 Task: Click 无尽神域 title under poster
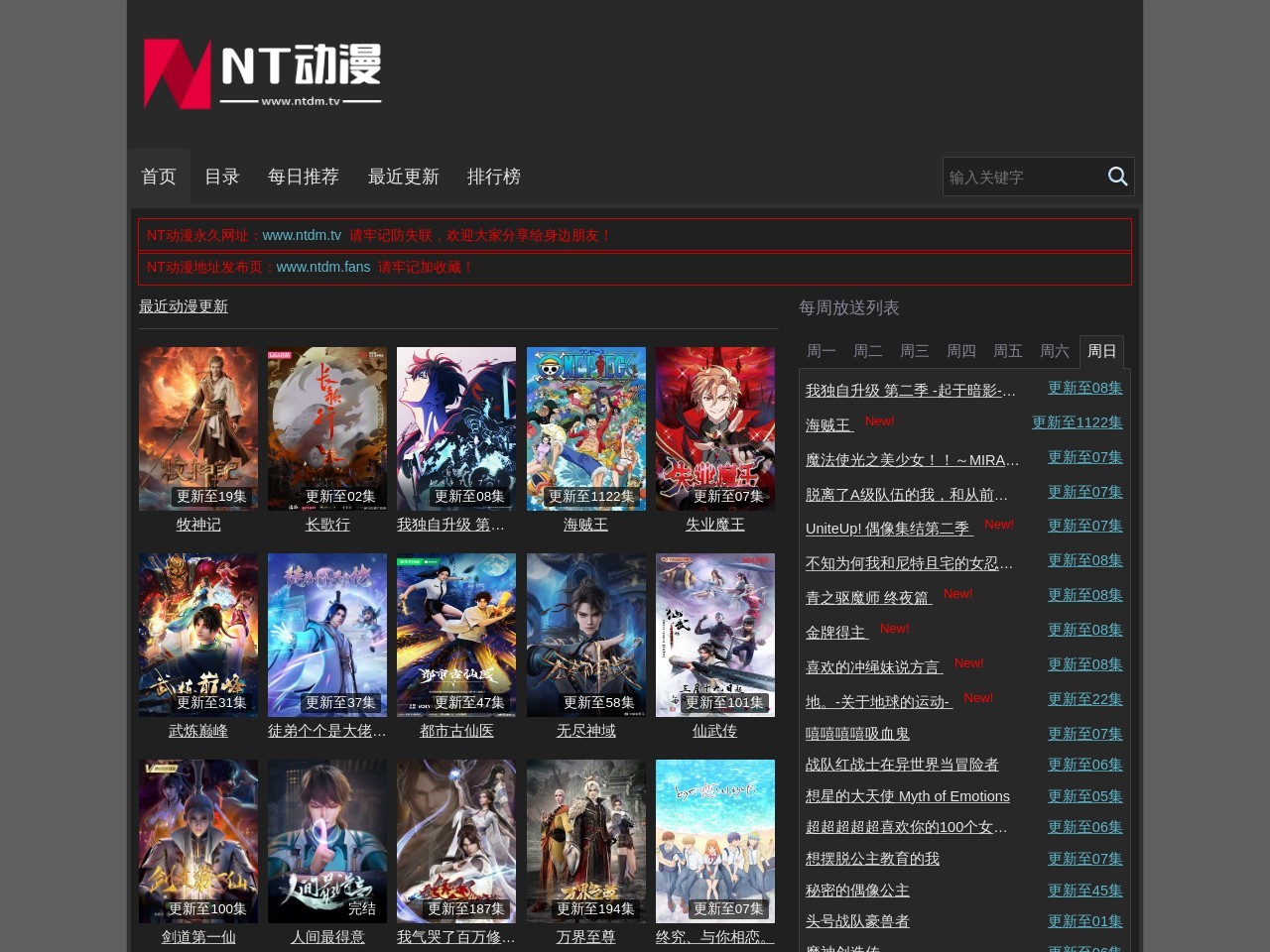coord(586,731)
